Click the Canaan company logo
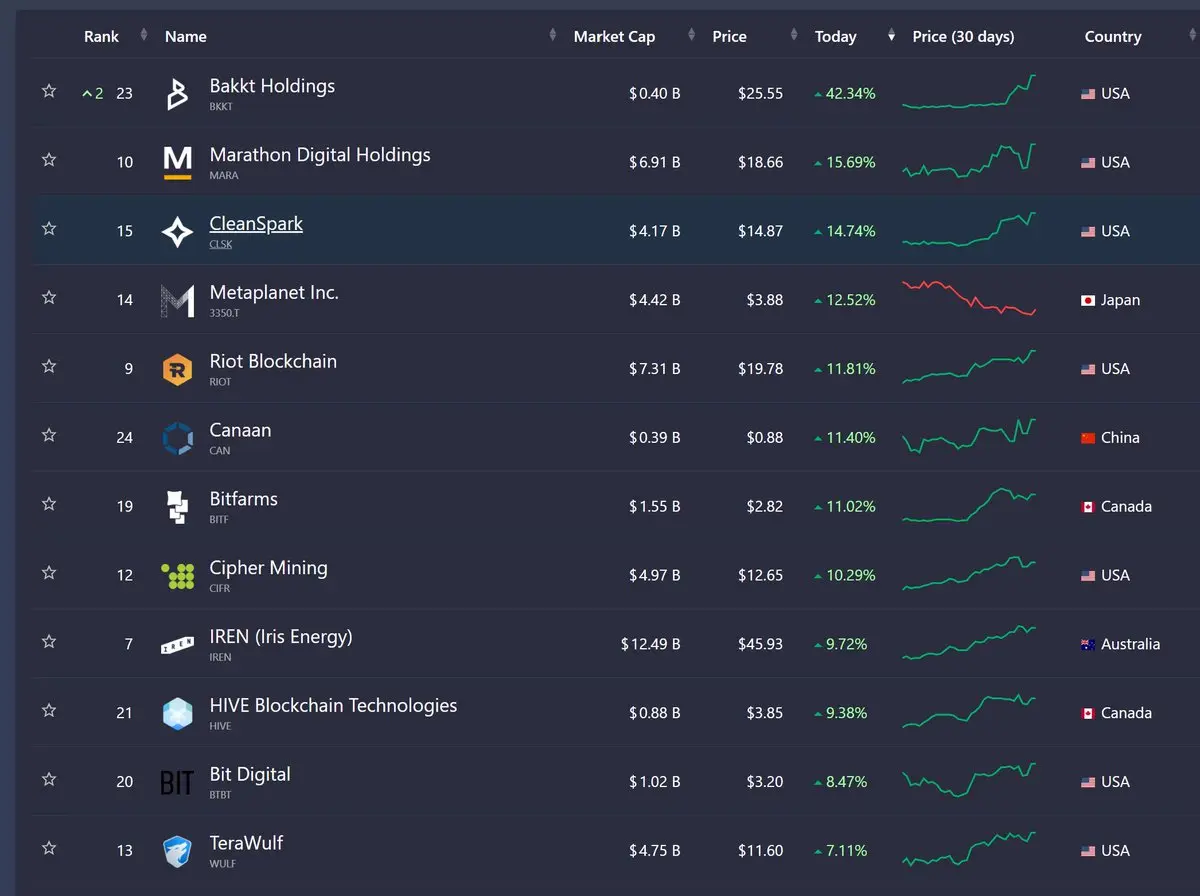This screenshot has width=1200, height=896. [177, 438]
